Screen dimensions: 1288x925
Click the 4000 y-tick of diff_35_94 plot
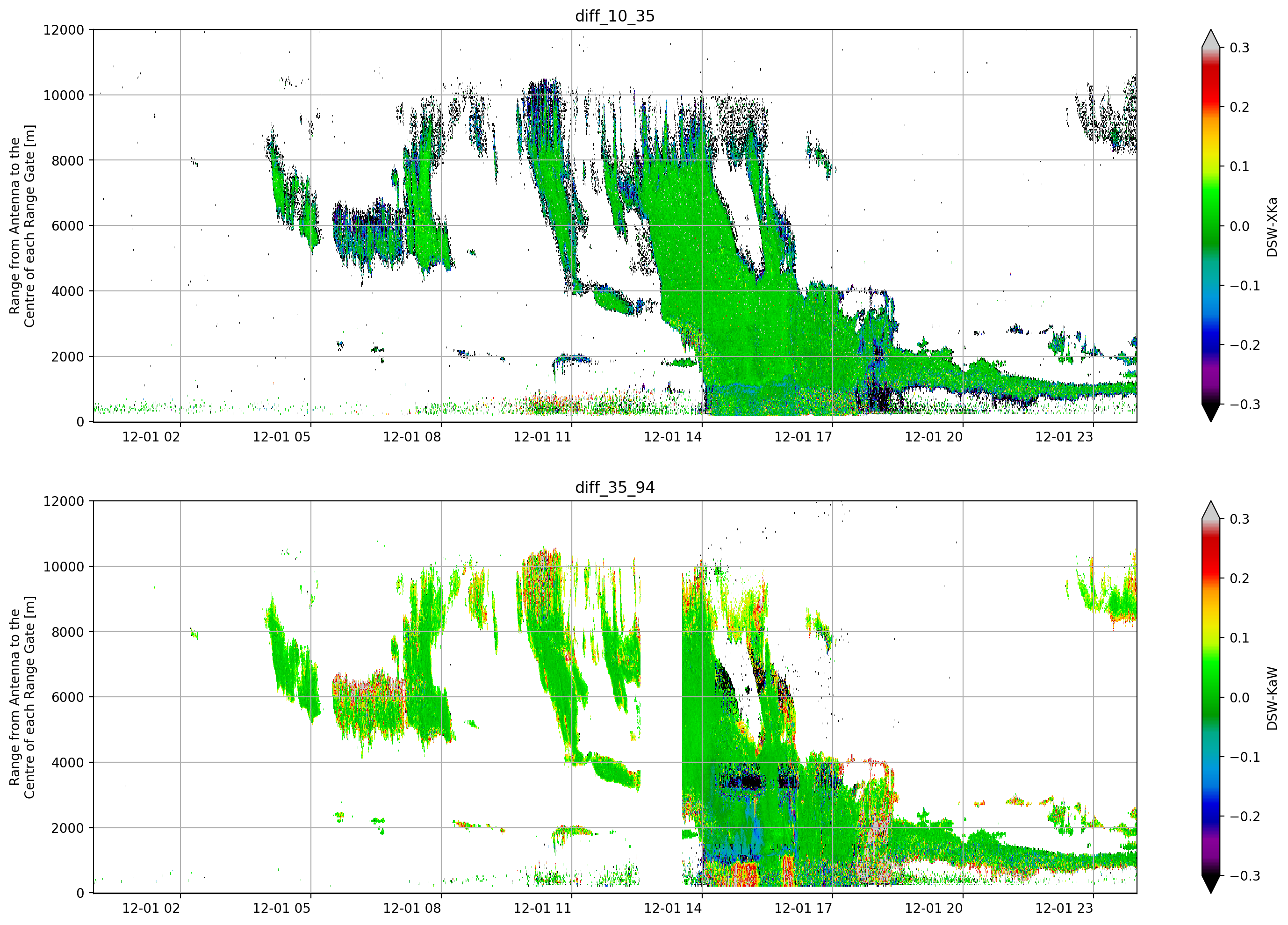(x=68, y=763)
